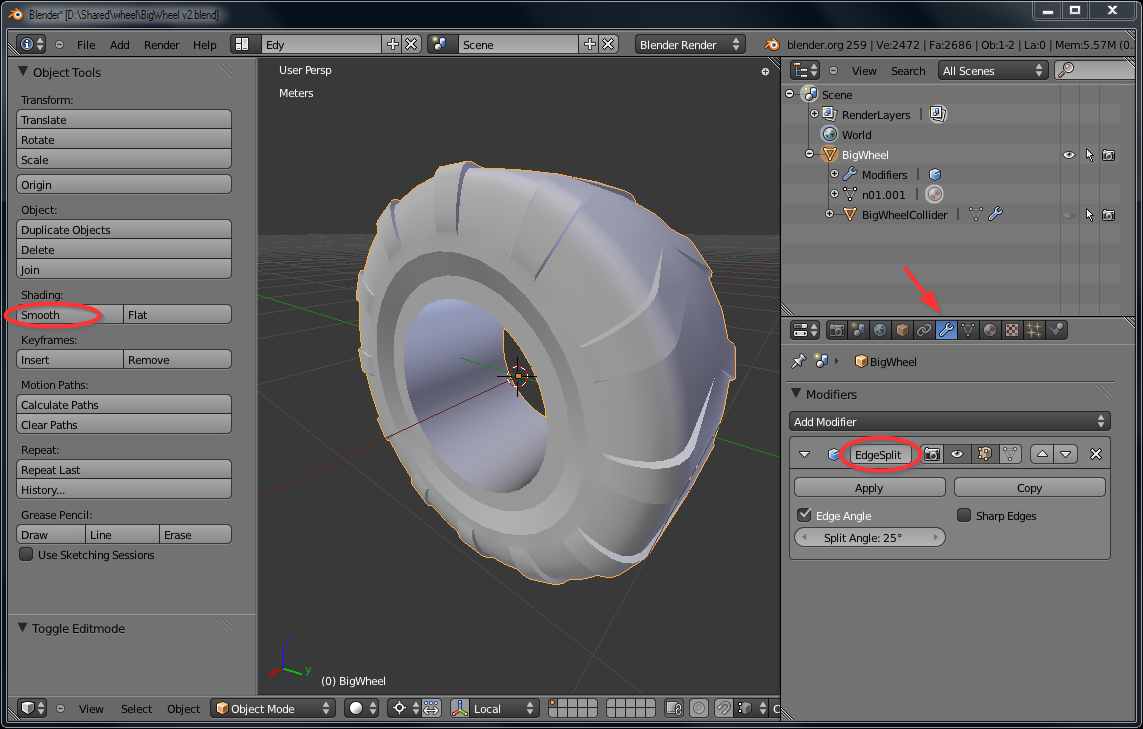The image size is (1143, 729).
Task: Open the Particles sparkle properties tab
Action: [x=1034, y=330]
